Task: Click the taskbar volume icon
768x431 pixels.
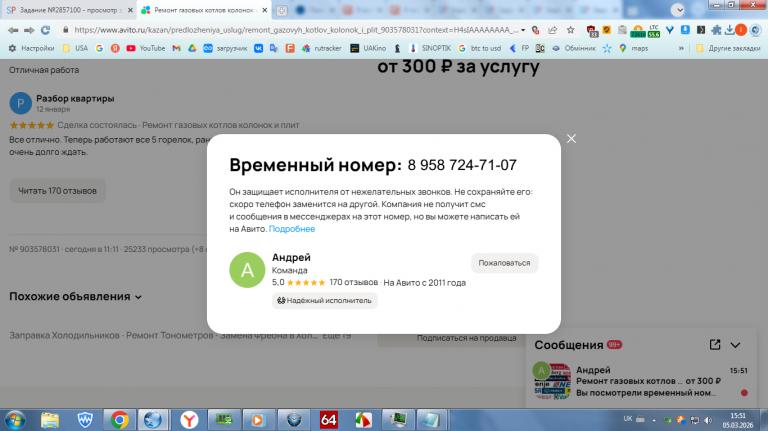Action: 708,420
